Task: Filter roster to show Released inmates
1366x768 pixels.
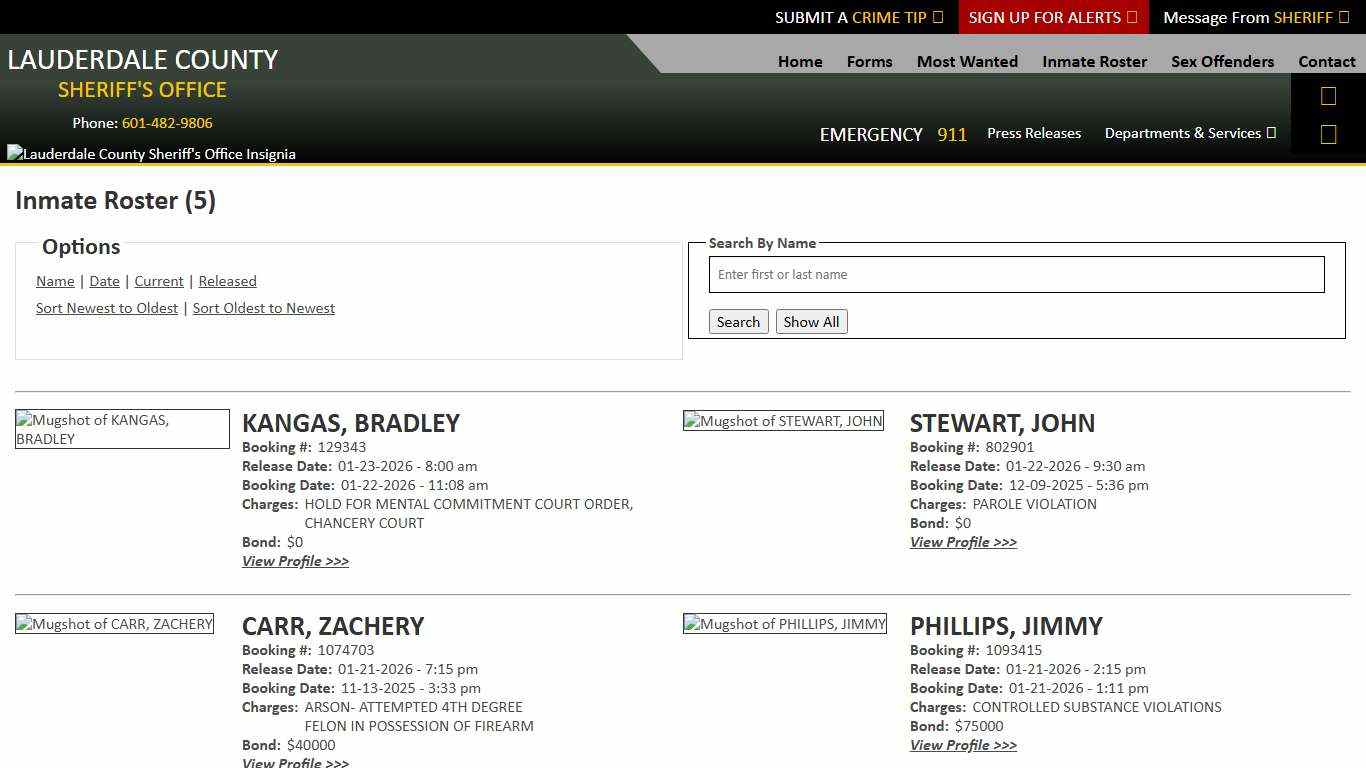Action: [227, 281]
